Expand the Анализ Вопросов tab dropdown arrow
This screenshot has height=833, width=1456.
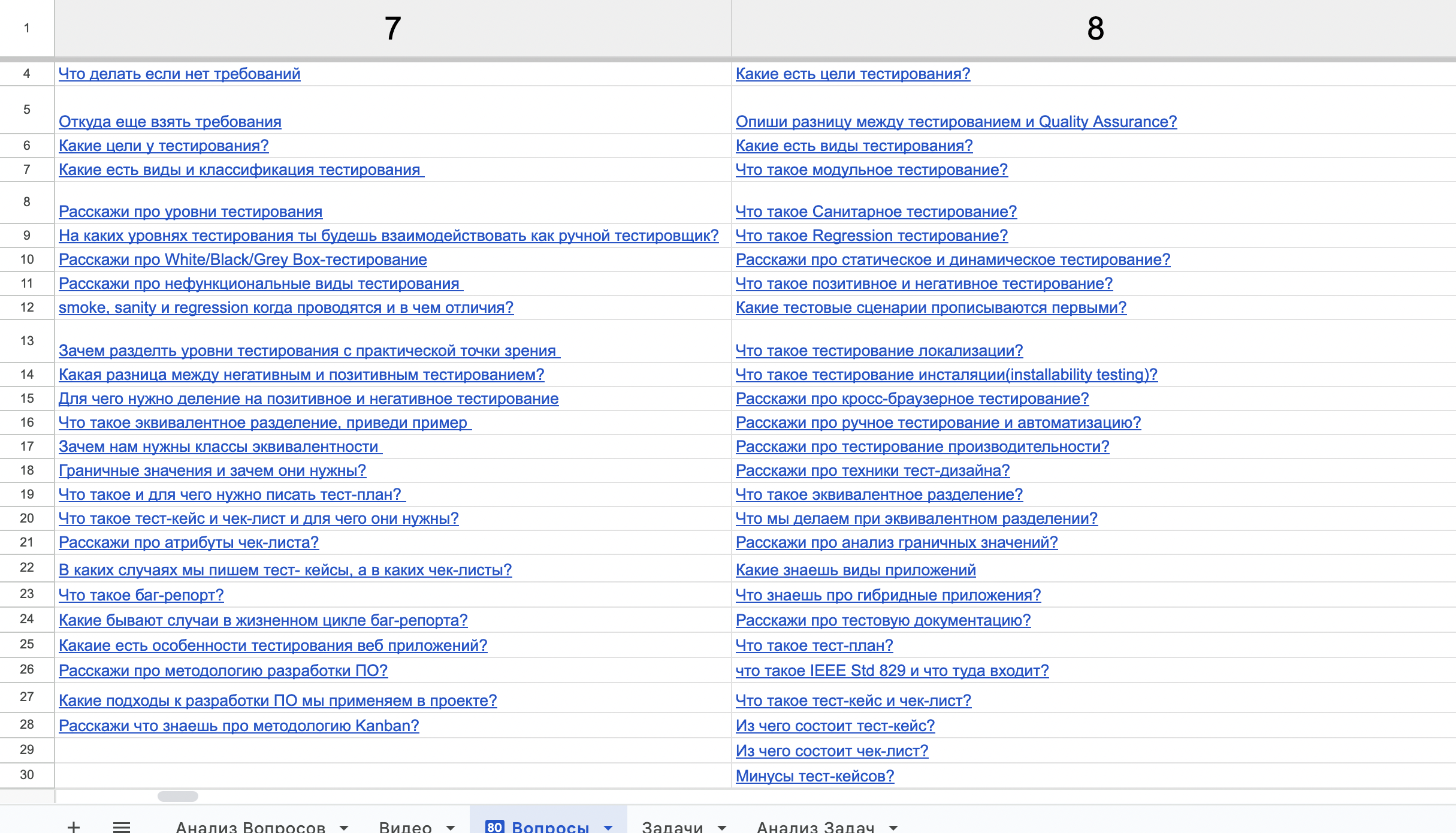tap(344, 827)
